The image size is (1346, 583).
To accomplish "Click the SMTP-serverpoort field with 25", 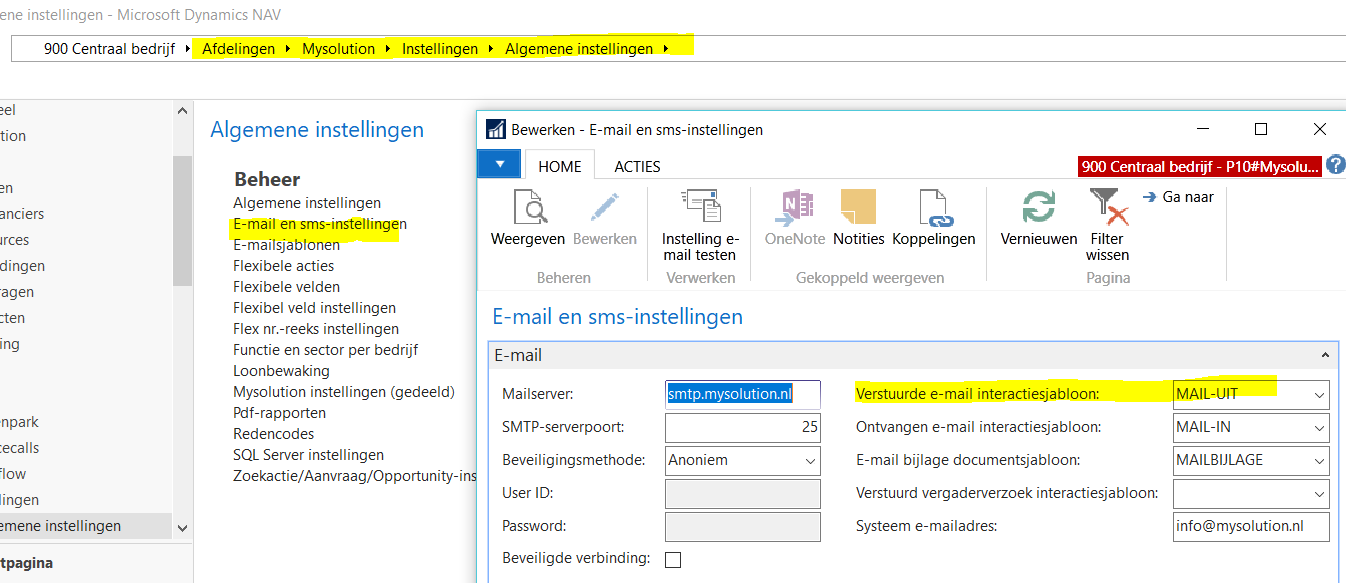I will click(743, 427).
